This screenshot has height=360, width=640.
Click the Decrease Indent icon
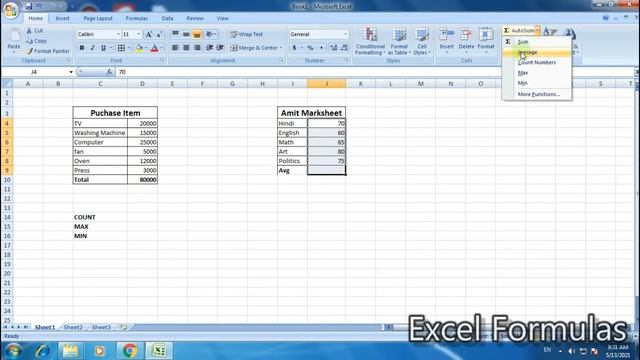tap(209, 48)
